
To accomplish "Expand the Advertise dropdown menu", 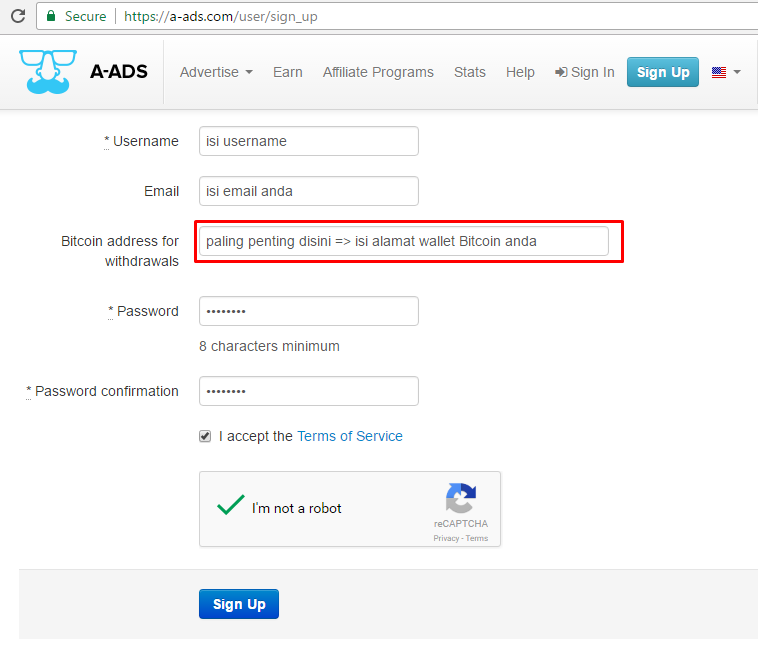I will [216, 72].
